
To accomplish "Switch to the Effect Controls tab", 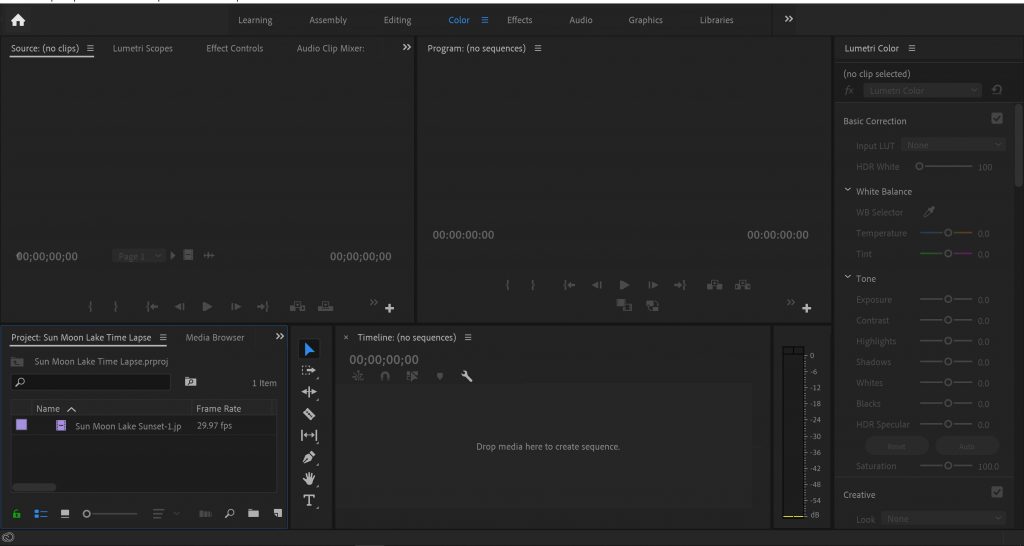I will pos(234,48).
